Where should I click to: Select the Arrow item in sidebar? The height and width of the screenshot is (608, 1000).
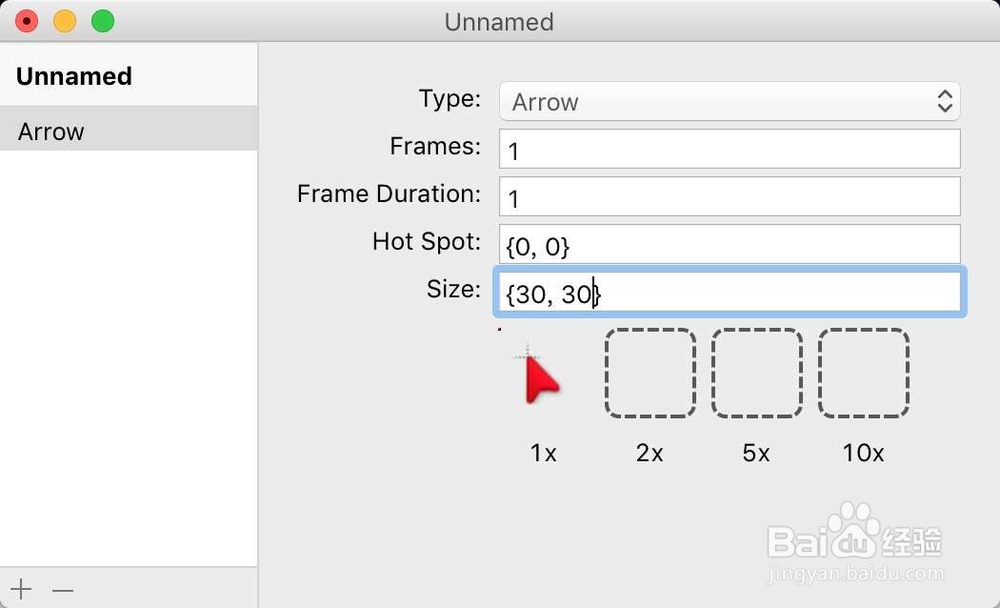tap(128, 131)
